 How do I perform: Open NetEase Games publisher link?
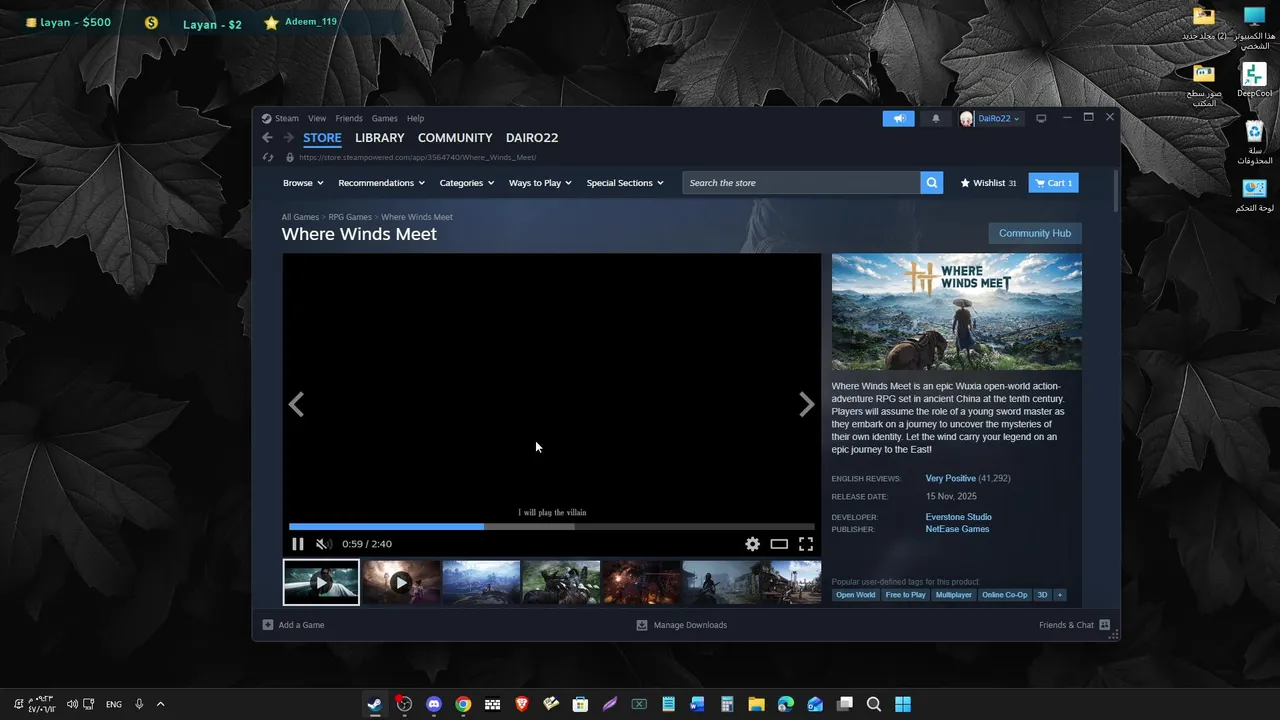tap(957, 529)
